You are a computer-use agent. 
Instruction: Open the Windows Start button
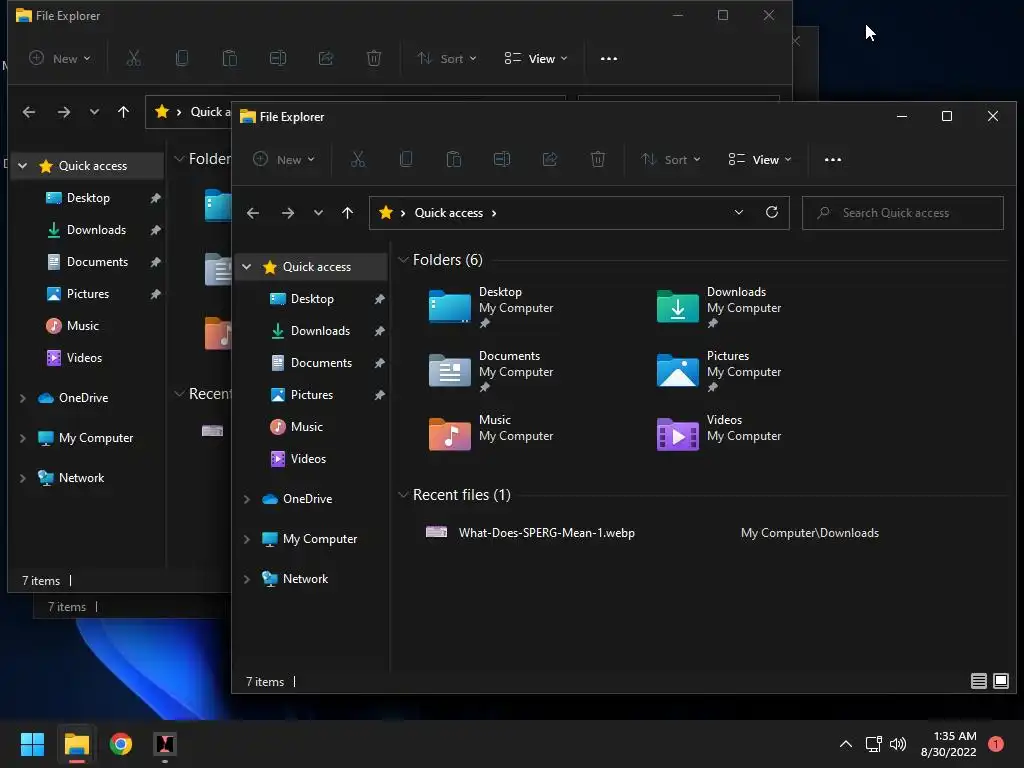tap(32, 744)
